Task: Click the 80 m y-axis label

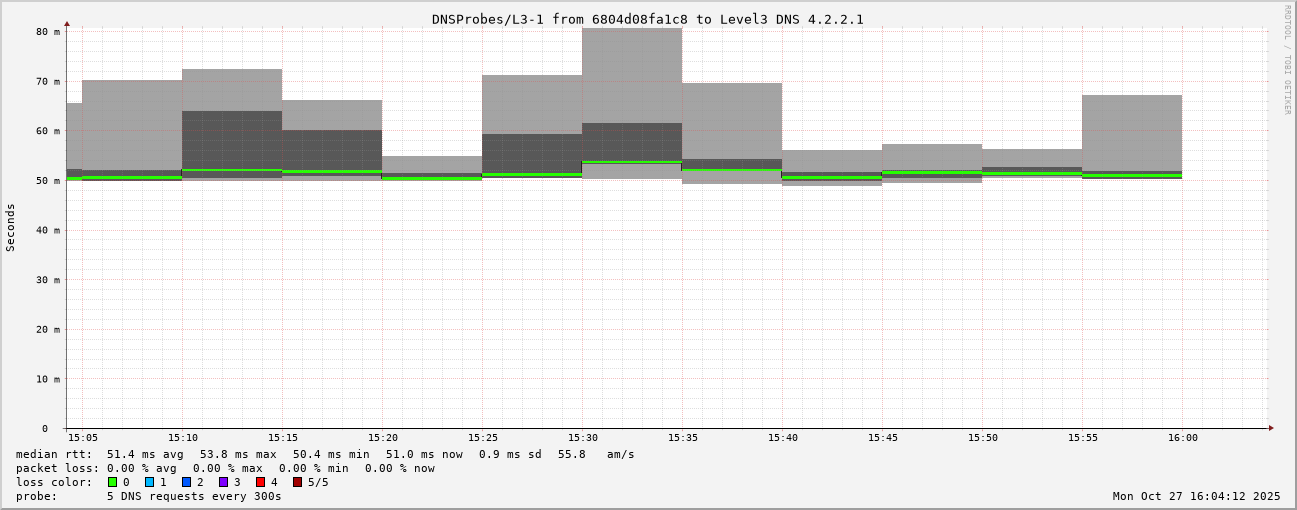Action: click(48, 32)
